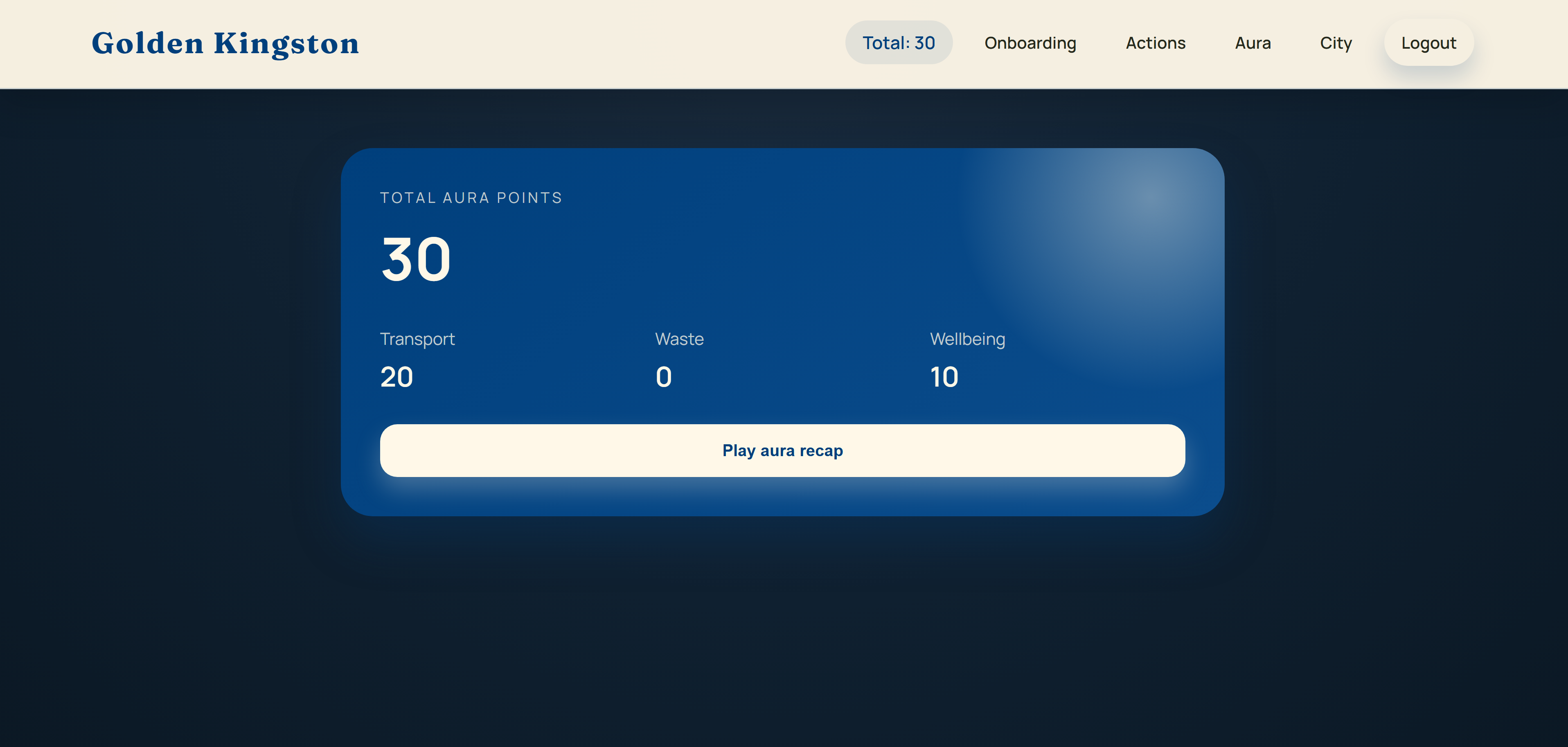Click the Golden Kingston logo title
Image resolution: width=1568 pixels, height=747 pixels.
click(225, 44)
